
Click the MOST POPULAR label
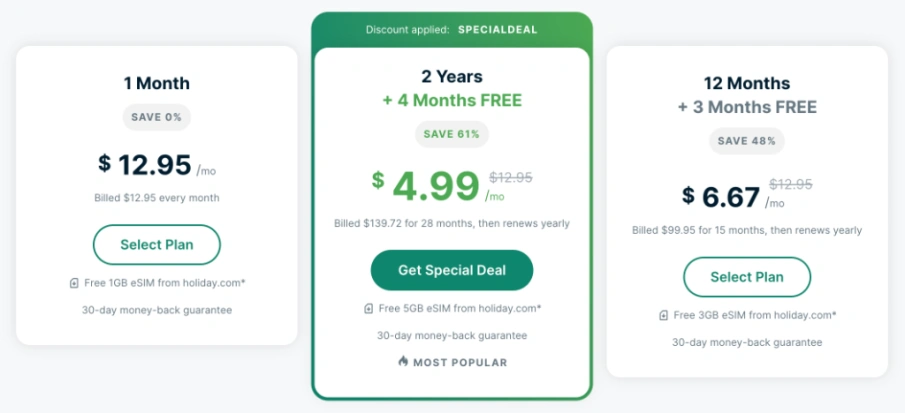[x=460, y=363]
